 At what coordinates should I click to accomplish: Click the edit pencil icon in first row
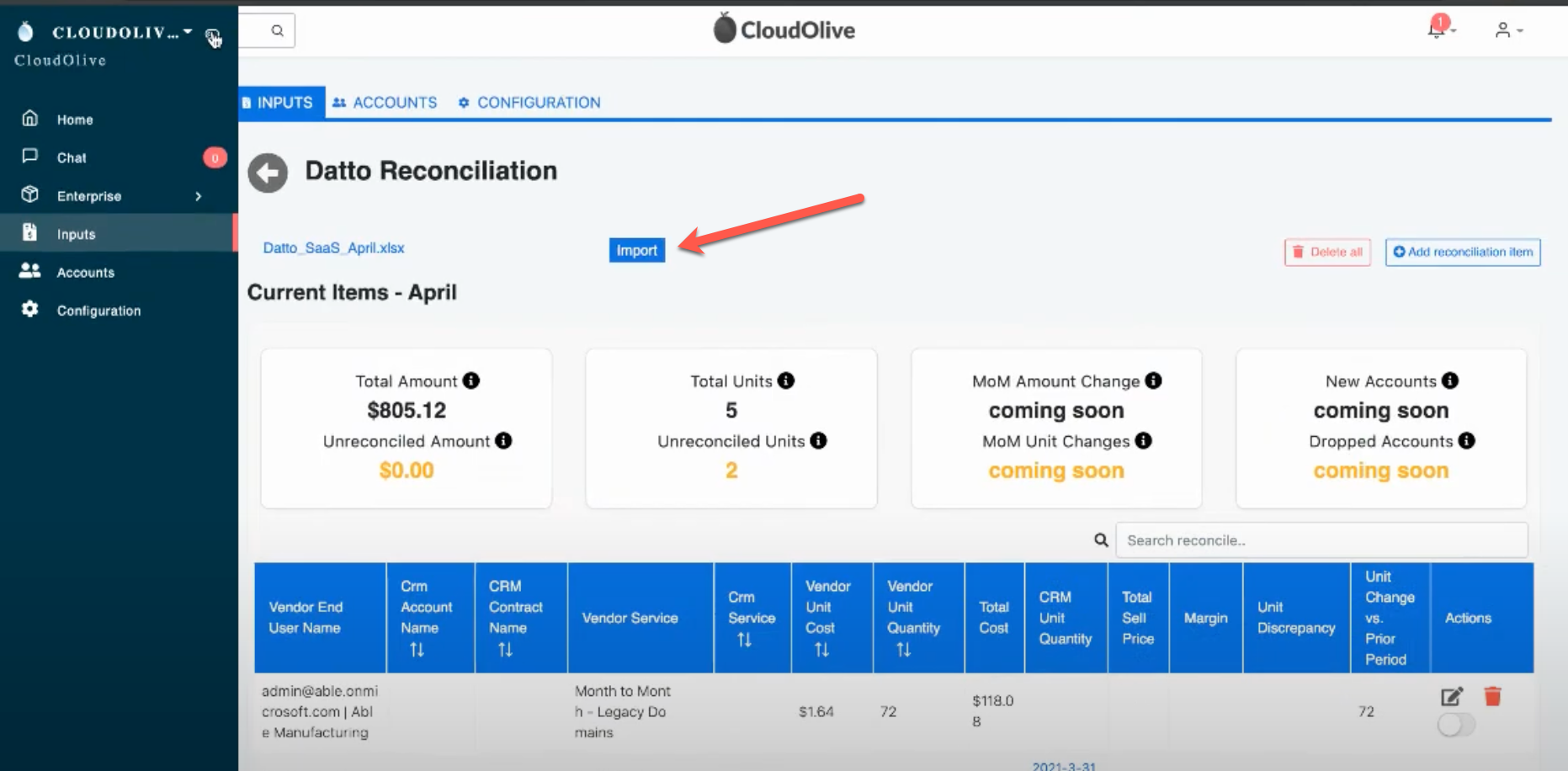(x=1452, y=696)
